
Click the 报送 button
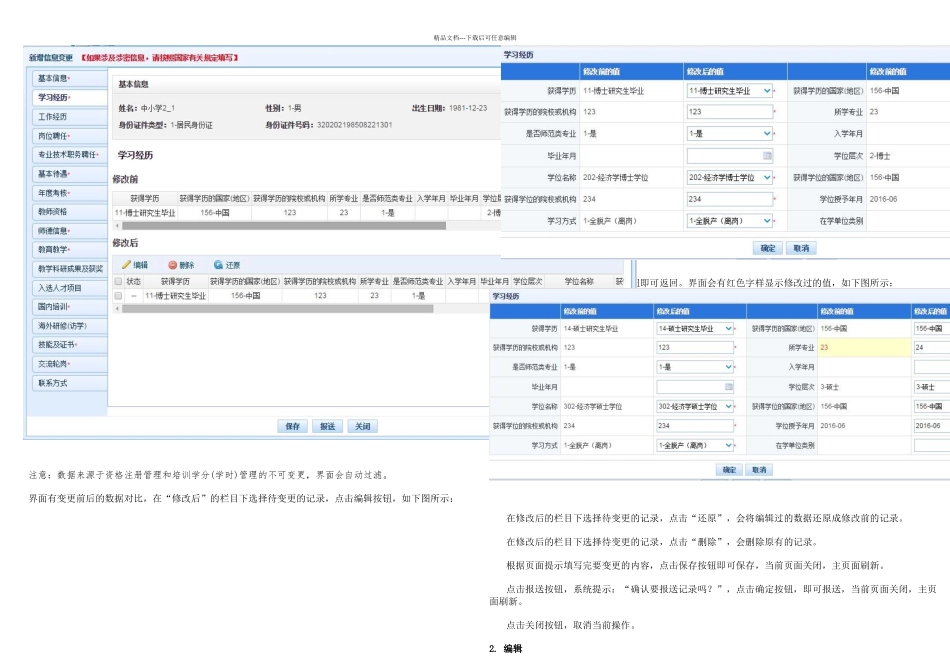pos(328,427)
